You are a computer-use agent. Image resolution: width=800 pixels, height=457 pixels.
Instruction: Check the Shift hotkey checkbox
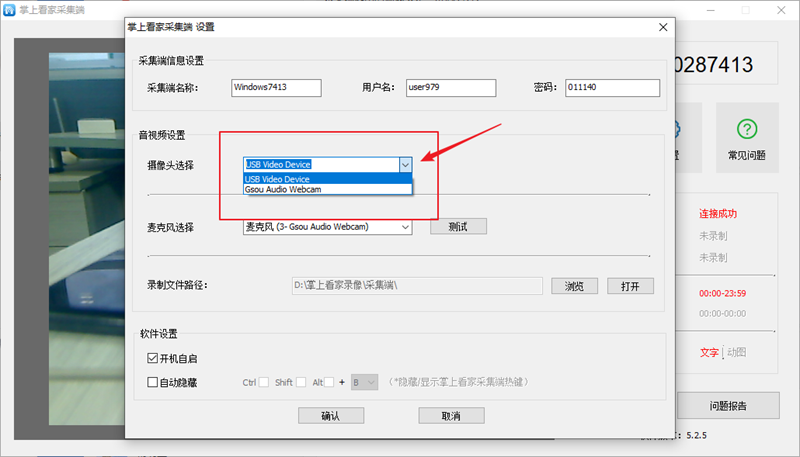point(301,382)
